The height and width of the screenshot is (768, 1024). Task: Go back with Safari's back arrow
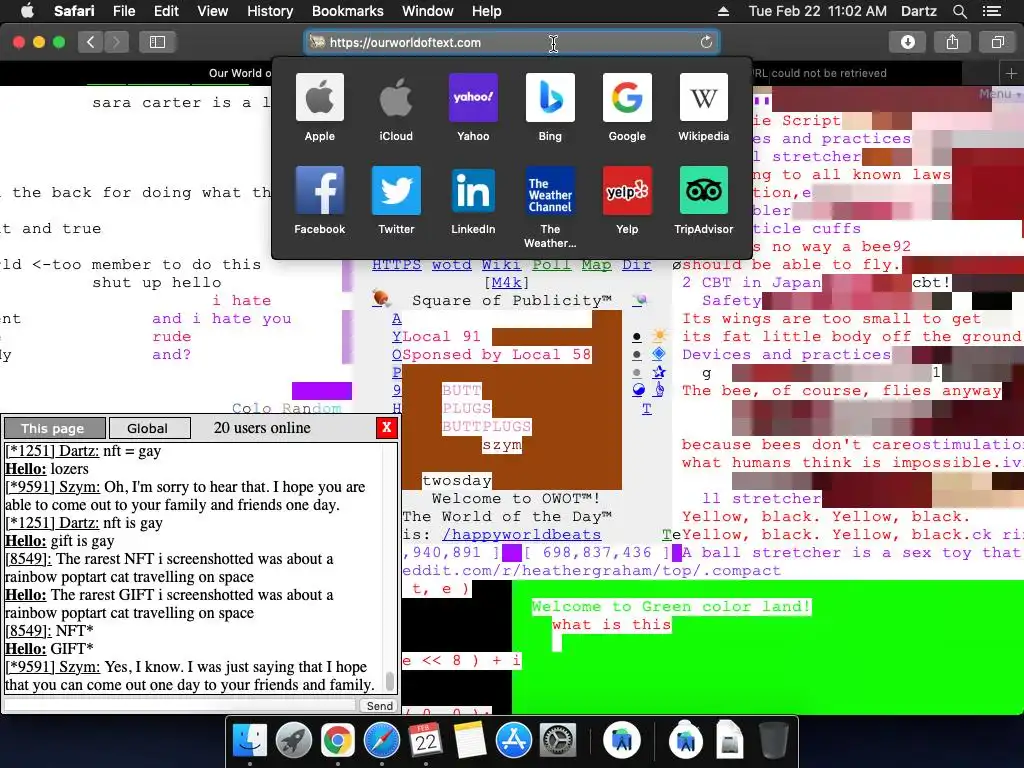[91, 42]
